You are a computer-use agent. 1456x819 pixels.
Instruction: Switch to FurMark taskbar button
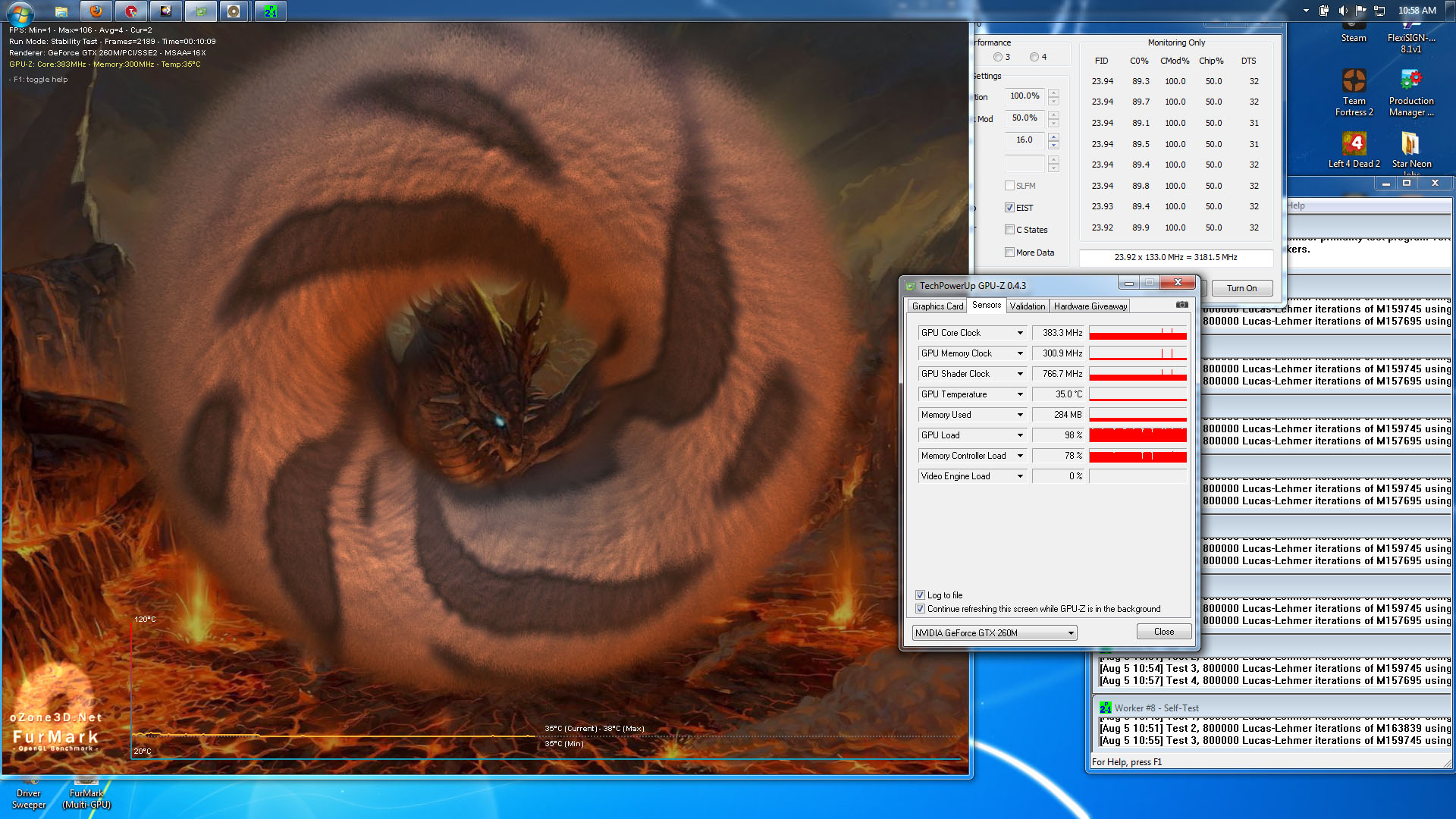click(234, 11)
